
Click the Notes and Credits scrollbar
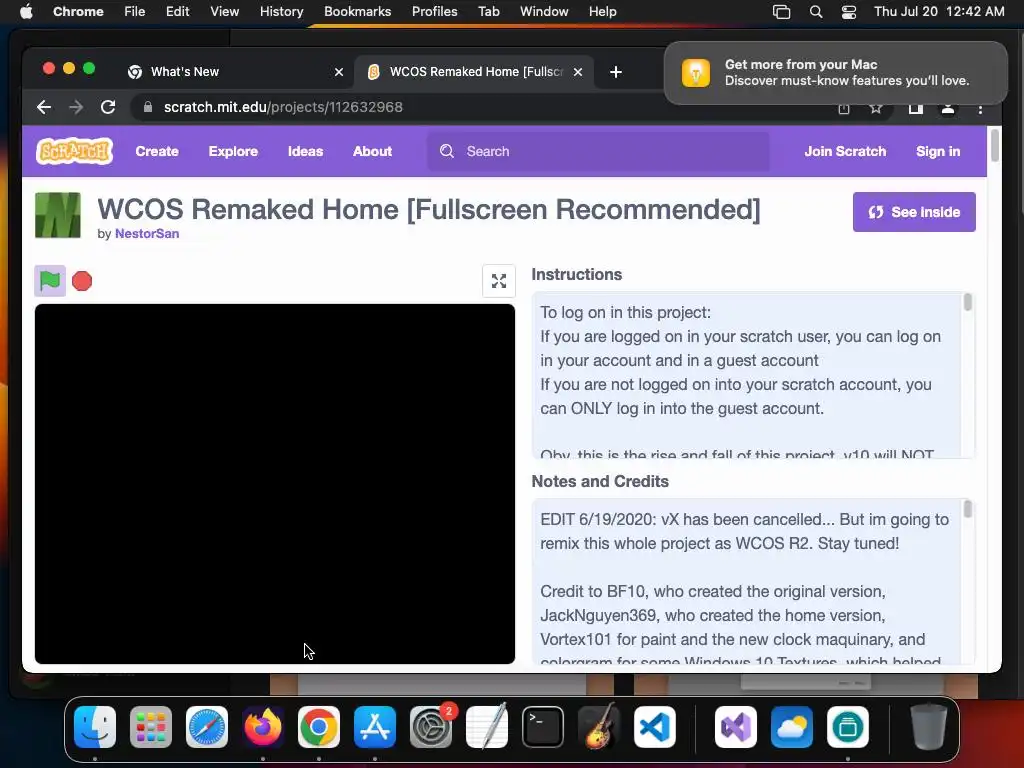click(967, 509)
